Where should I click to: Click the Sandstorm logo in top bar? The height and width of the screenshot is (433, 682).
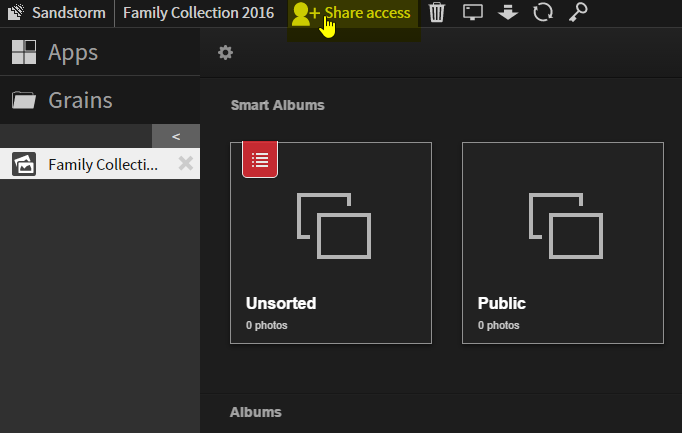16,13
